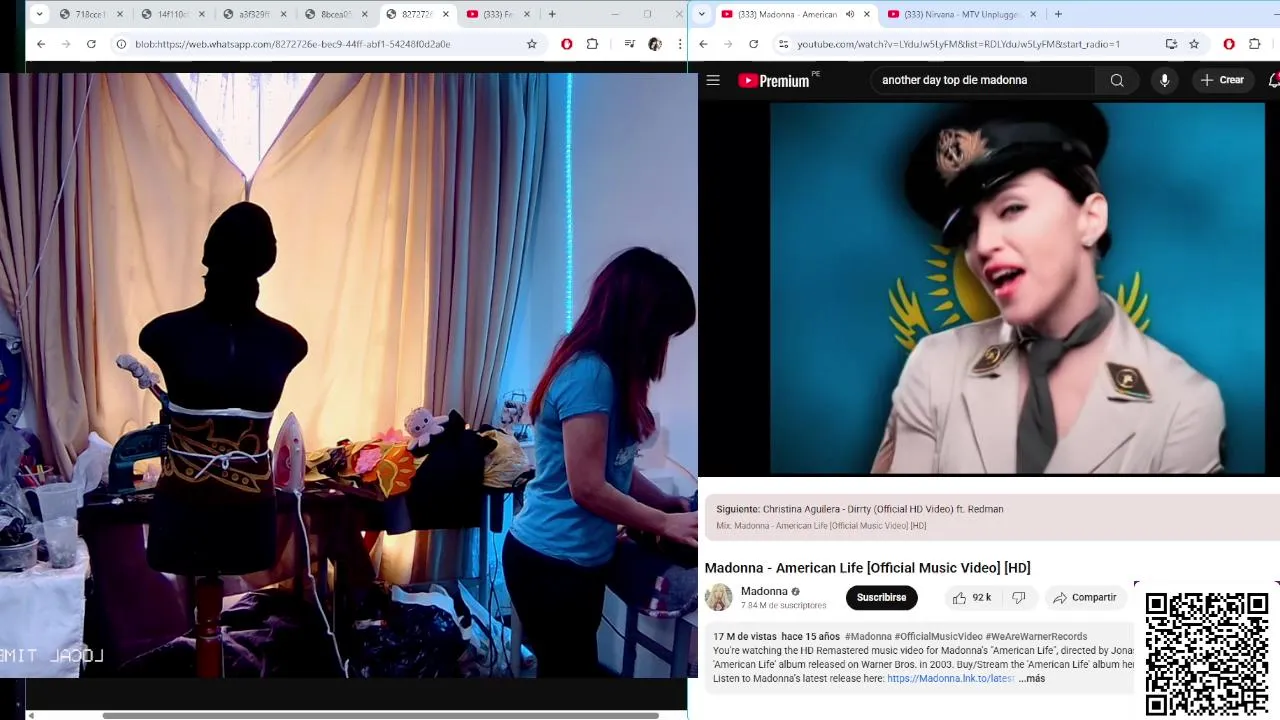
Task: Open the Madonna.lnk.to latest release link
Action: pos(950,679)
